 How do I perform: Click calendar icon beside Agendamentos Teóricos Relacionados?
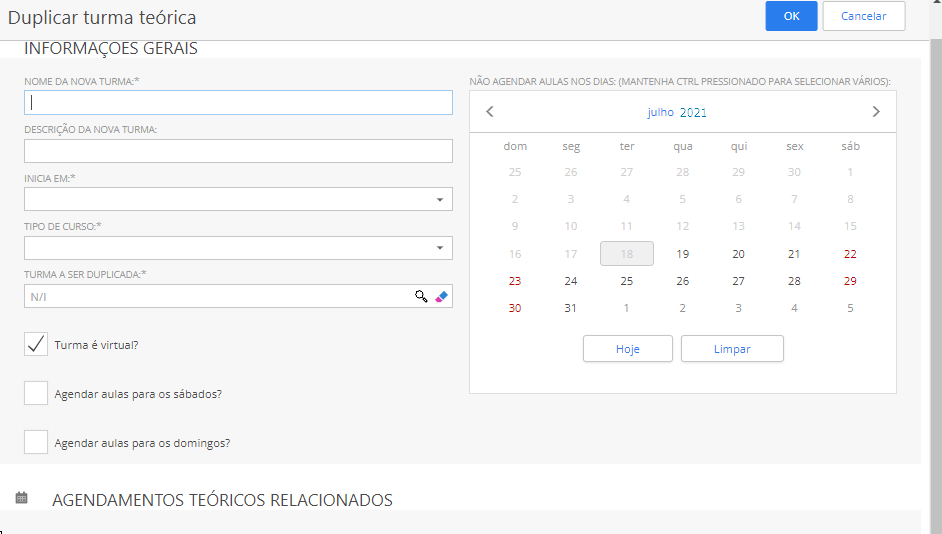coord(22,498)
